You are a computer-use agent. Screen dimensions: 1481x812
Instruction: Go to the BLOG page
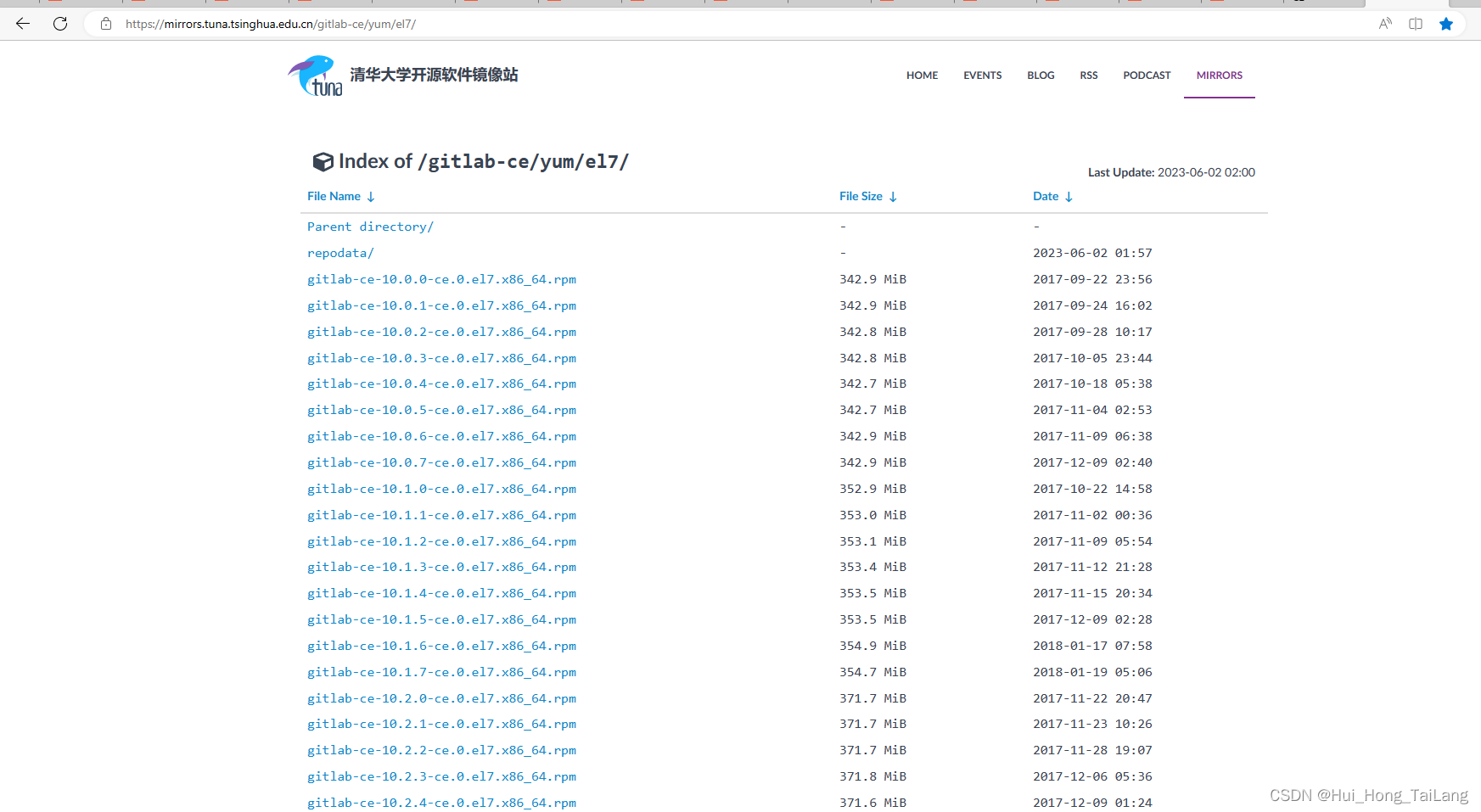[1041, 76]
